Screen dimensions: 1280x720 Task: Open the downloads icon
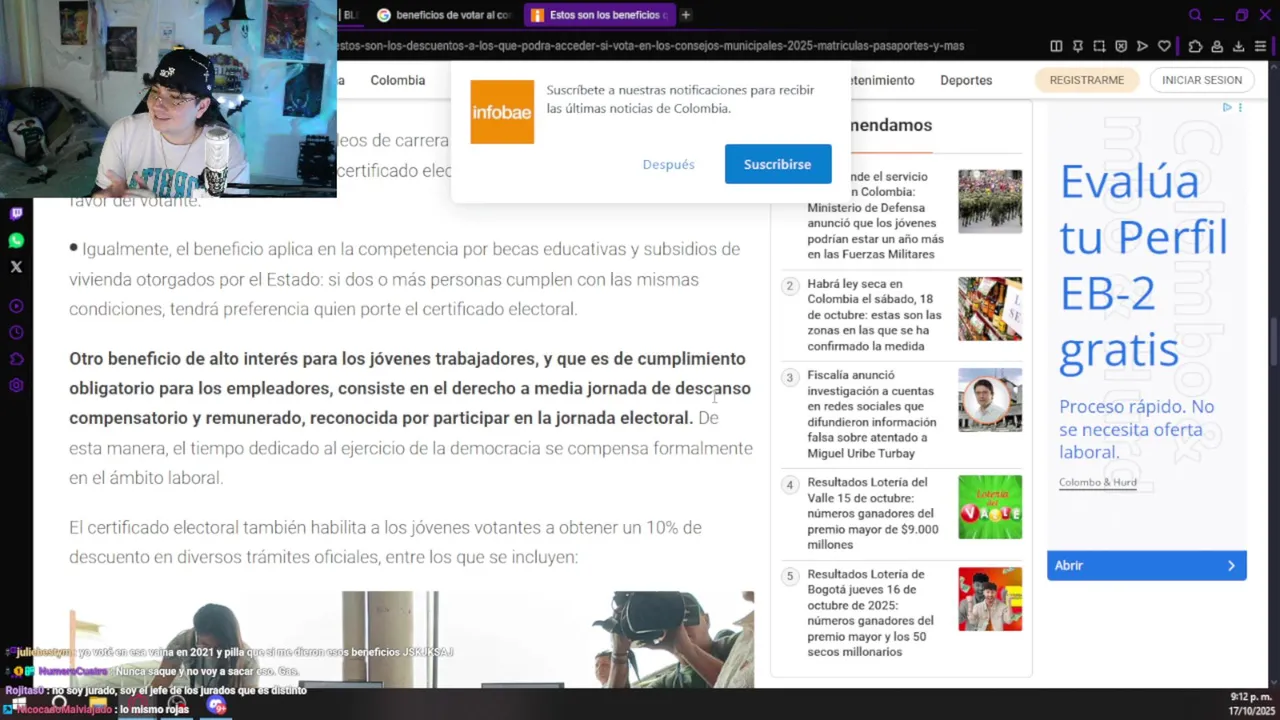[1238, 46]
